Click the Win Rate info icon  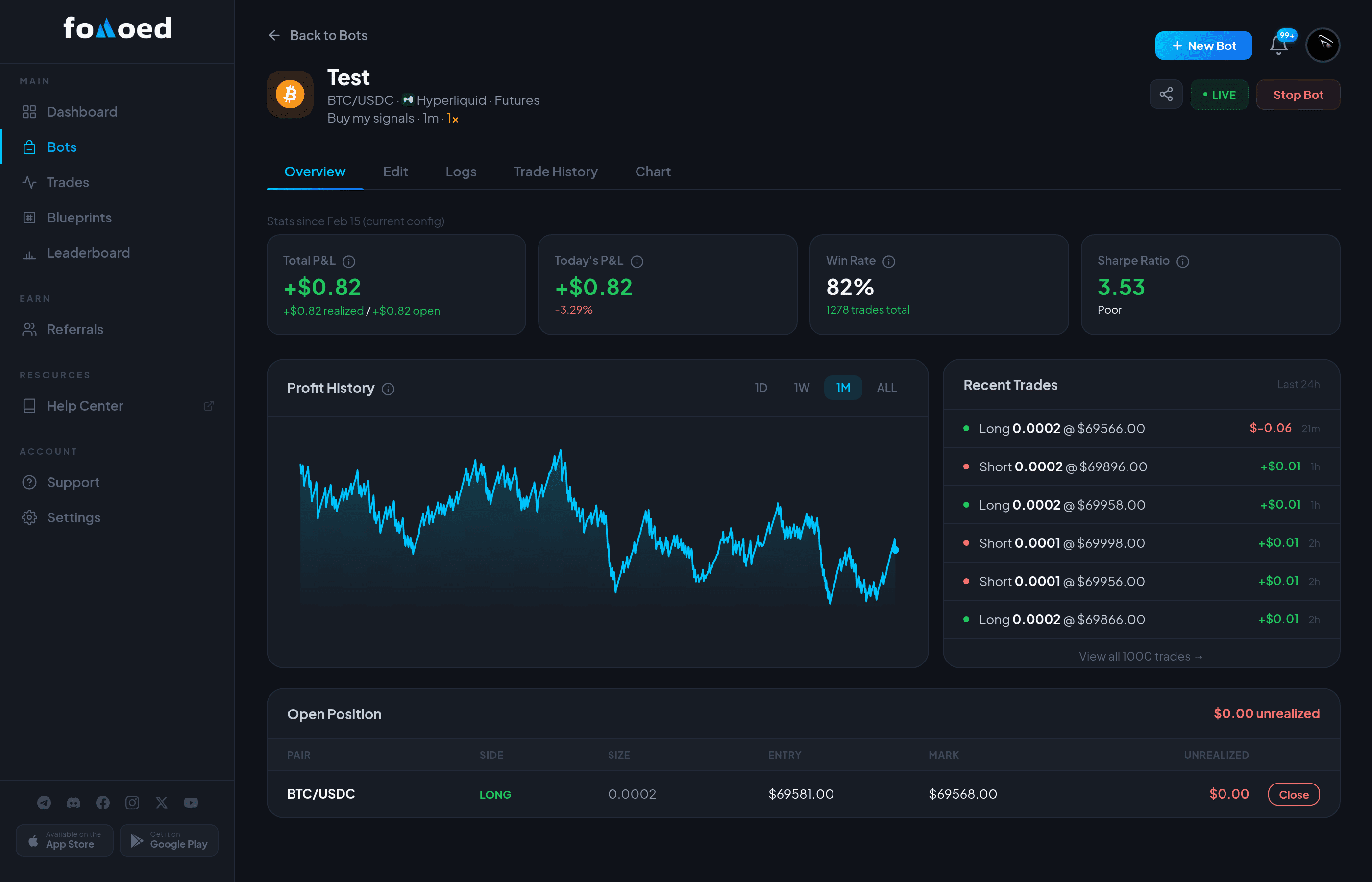[x=889, y=261]
